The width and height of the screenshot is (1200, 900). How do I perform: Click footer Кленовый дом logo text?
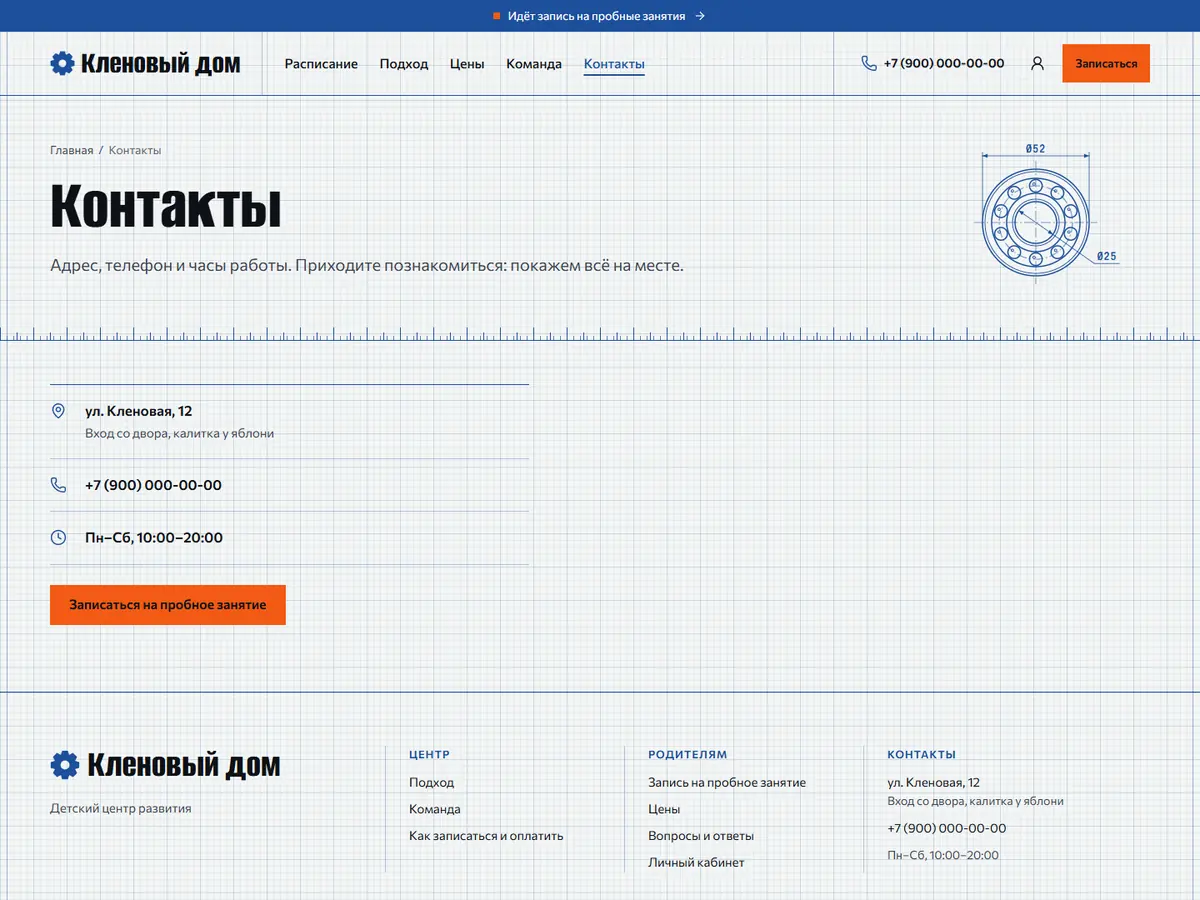tap(184, 765)
